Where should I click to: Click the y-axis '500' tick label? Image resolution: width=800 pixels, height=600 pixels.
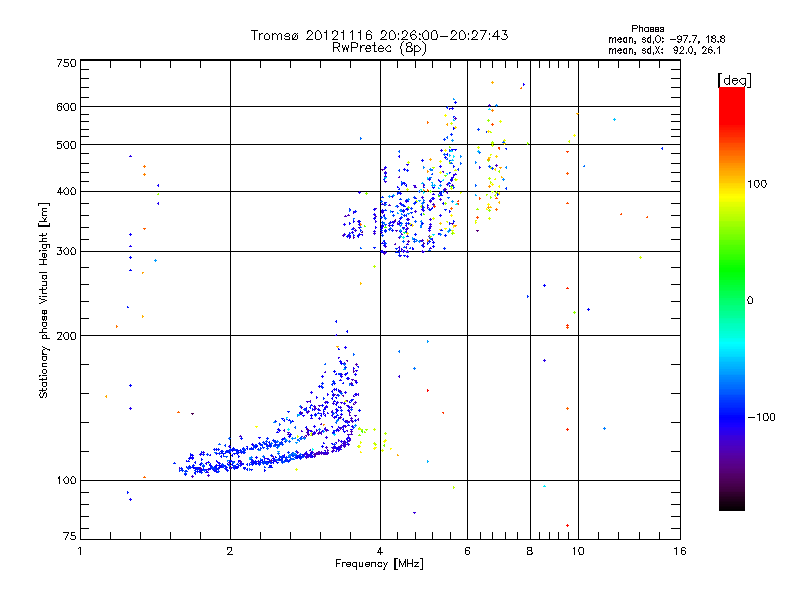[x=66, y=145]
